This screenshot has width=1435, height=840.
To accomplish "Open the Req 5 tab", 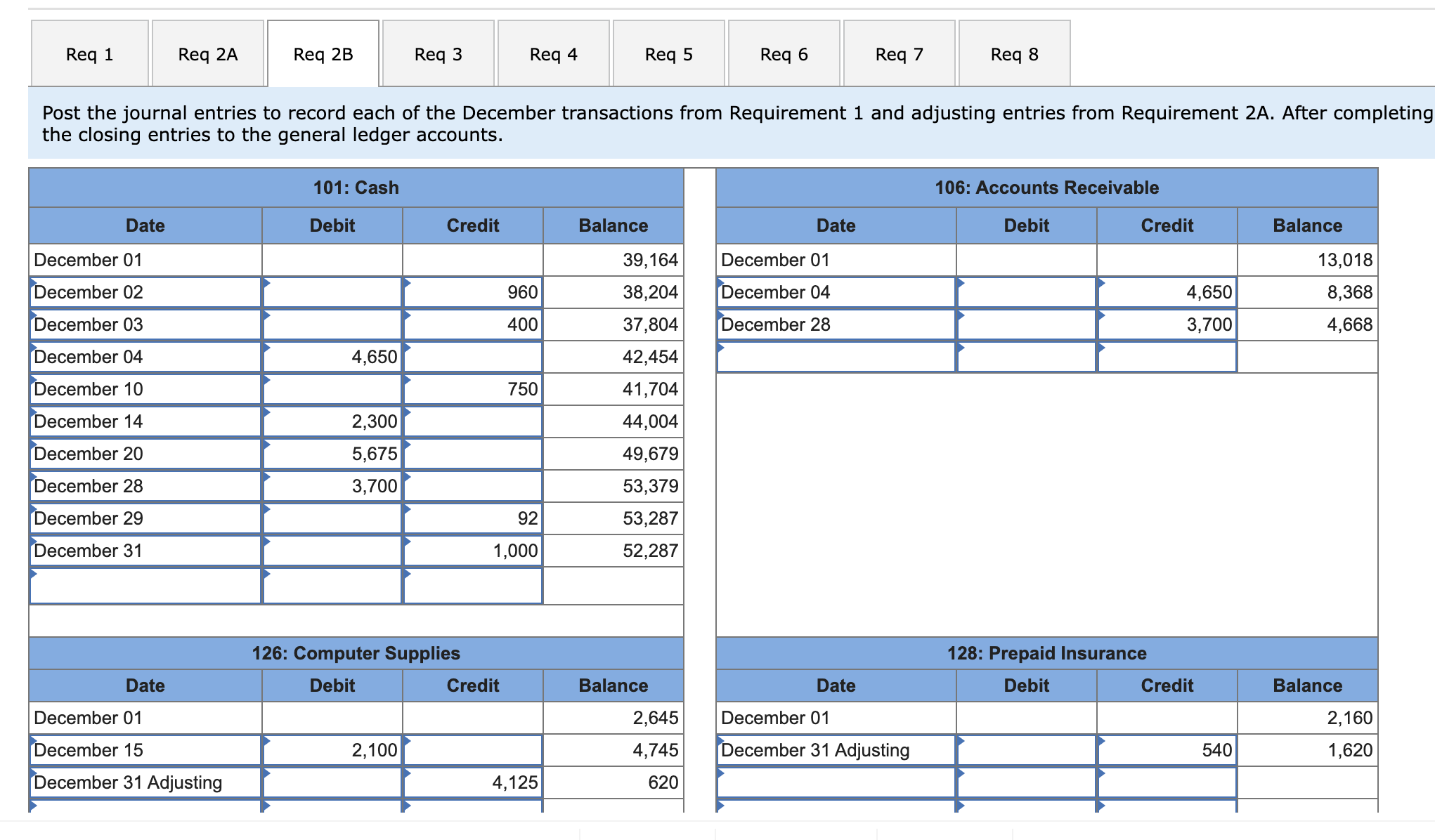I will [x=669, y=54].
